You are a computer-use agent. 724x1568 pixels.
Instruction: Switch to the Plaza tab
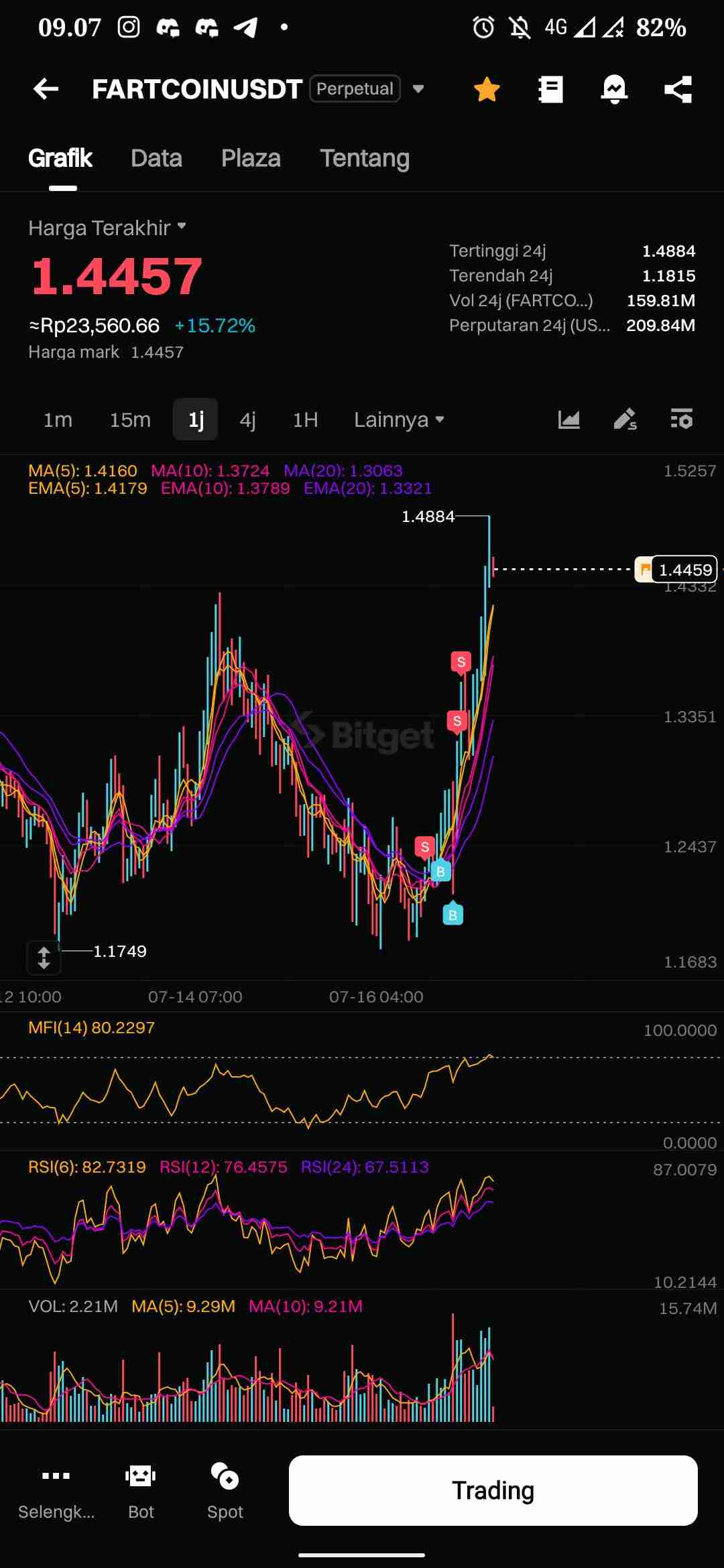tap(251, 158)
